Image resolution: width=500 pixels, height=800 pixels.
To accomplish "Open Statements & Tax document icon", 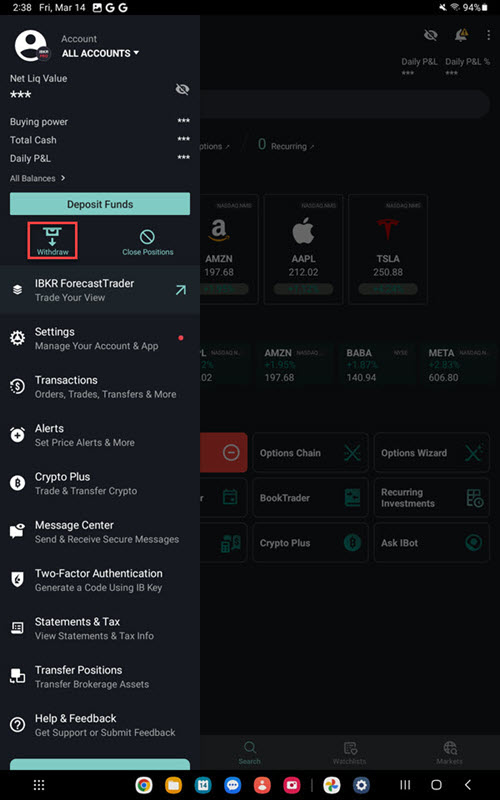I will (x=17, y=628).
